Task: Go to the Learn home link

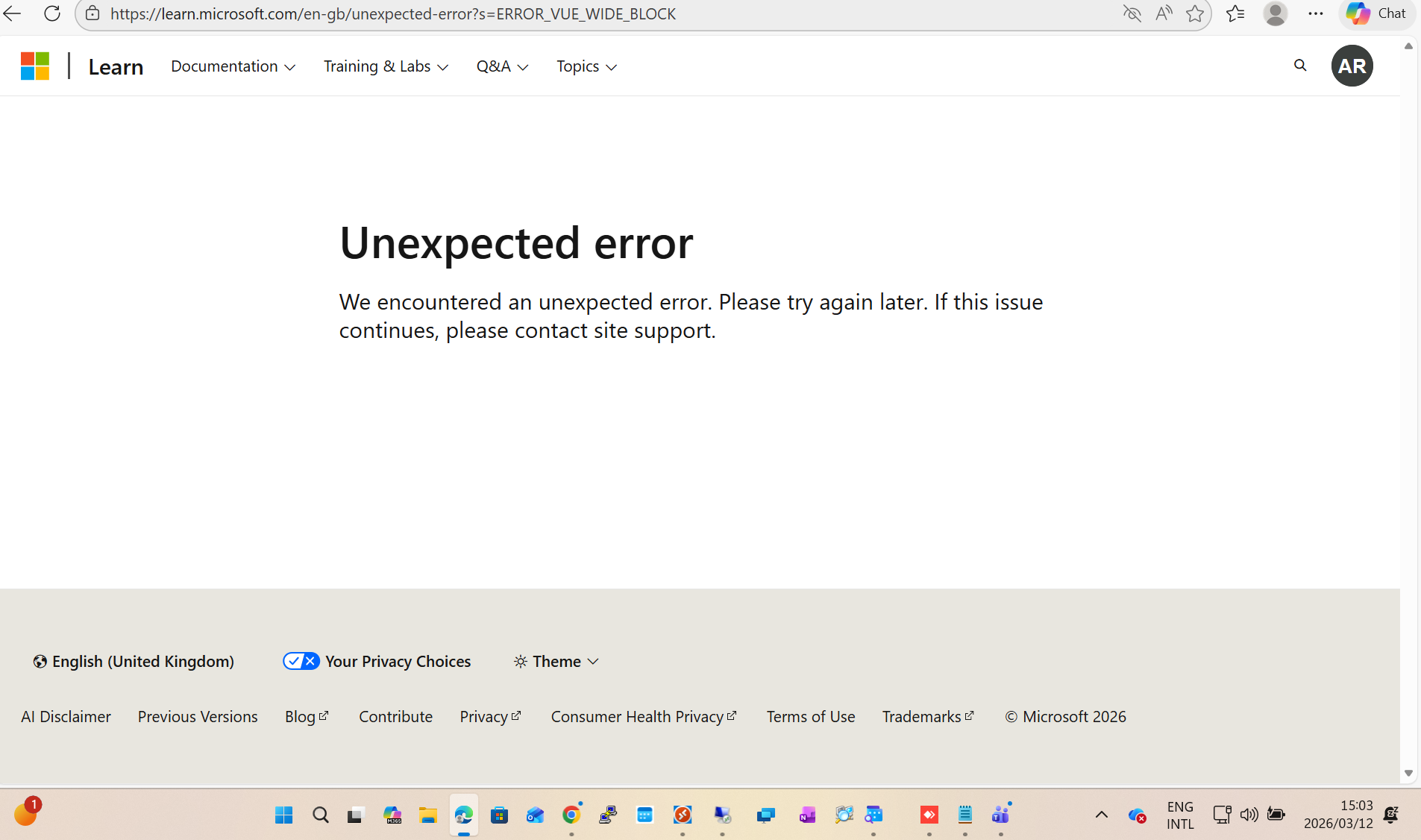Action: (x=116, y=66)
